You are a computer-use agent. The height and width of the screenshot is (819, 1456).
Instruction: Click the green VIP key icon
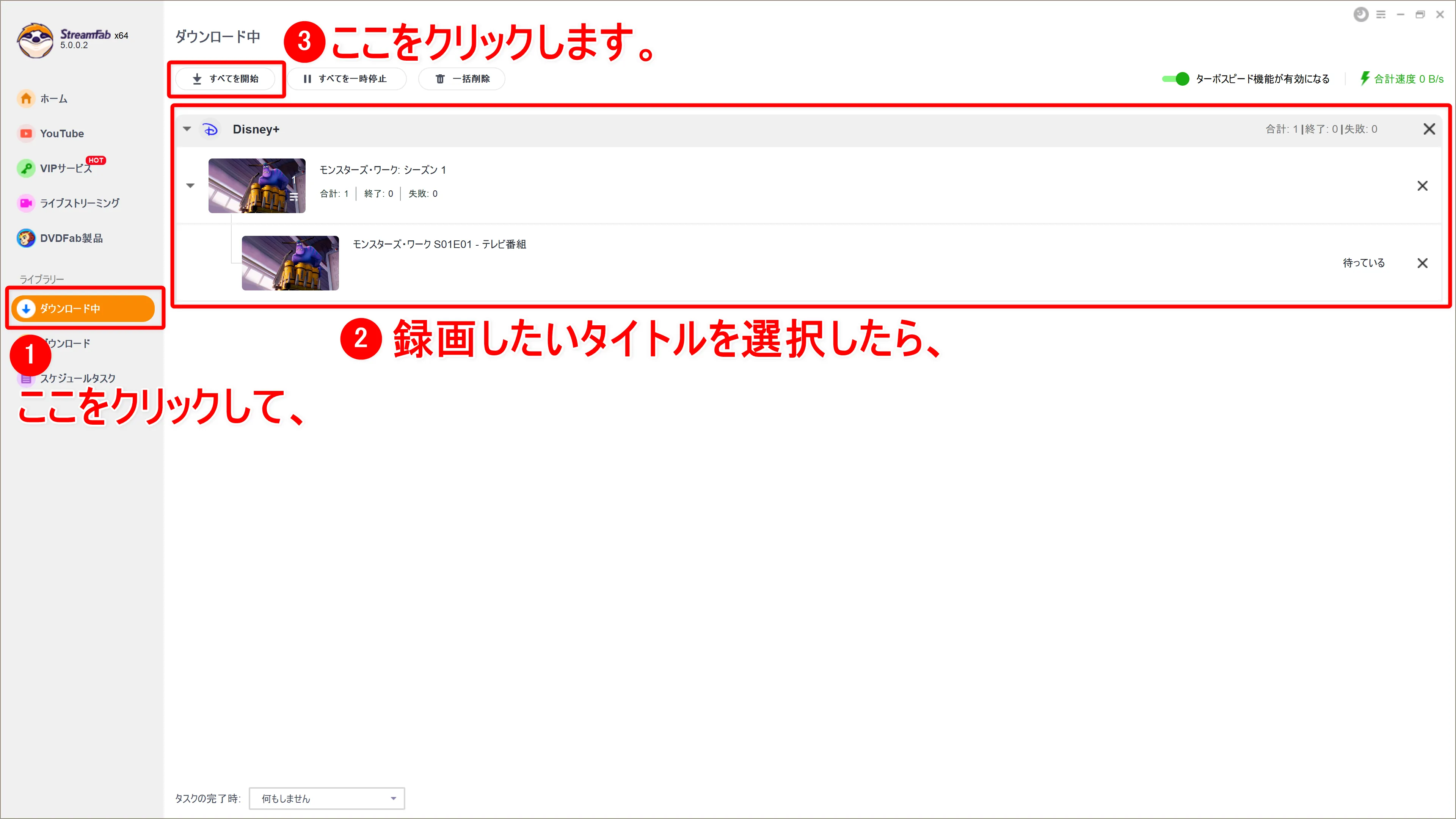click(26, 168)
